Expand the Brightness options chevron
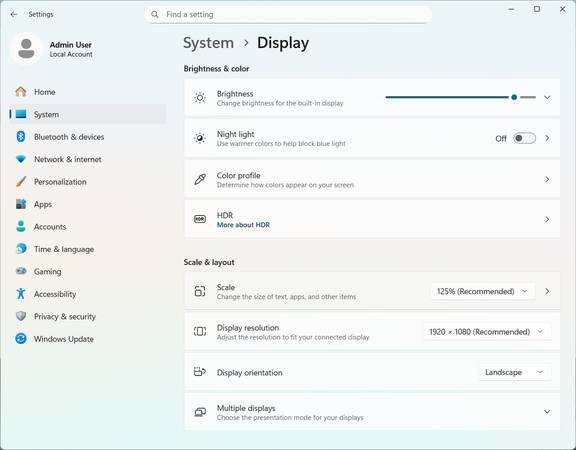This screenshot has width=576, height=450. pos(547,97)
